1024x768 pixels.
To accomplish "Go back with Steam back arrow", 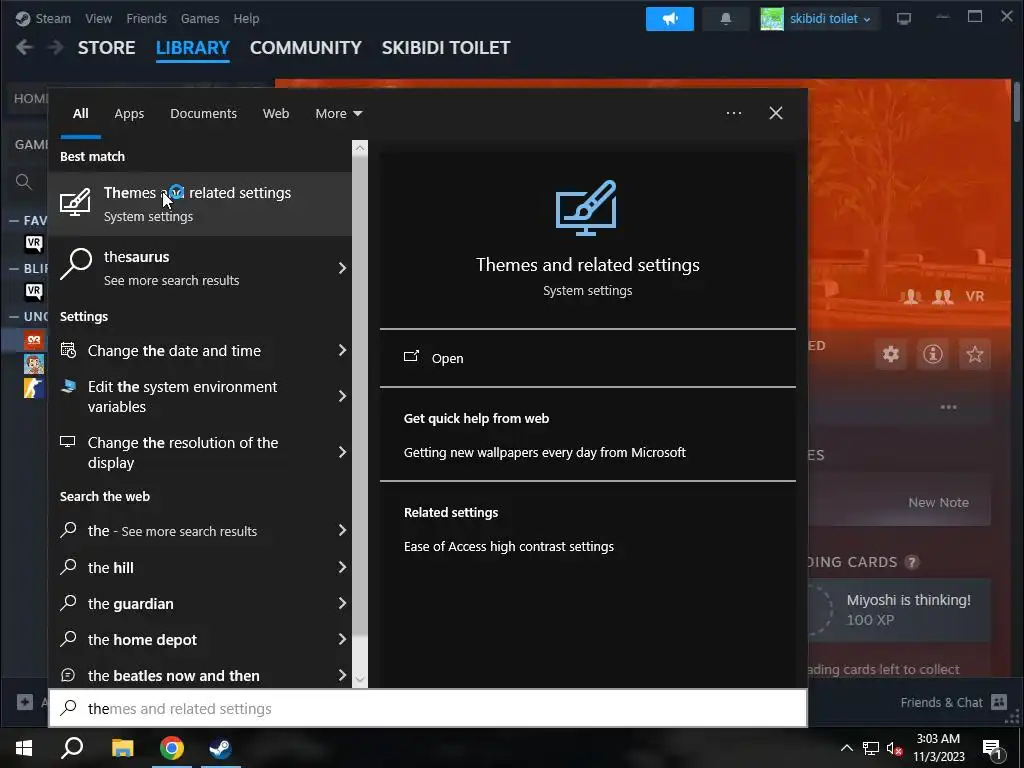I will tap(24, 47).
